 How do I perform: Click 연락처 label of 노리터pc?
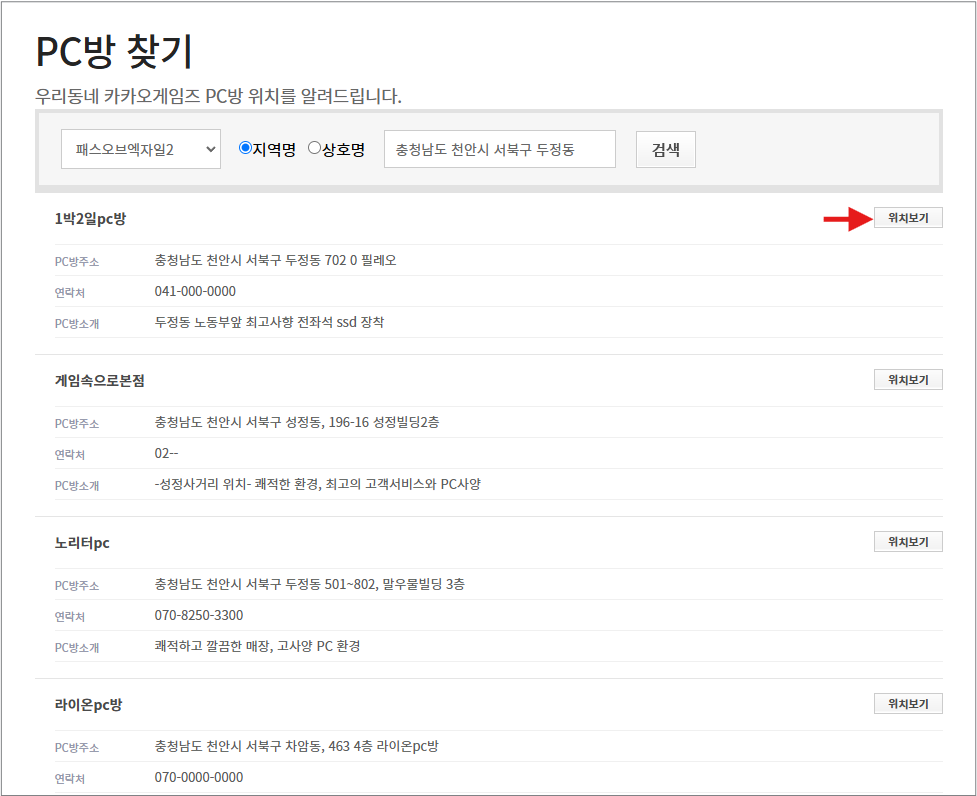[x=70, y=617]
